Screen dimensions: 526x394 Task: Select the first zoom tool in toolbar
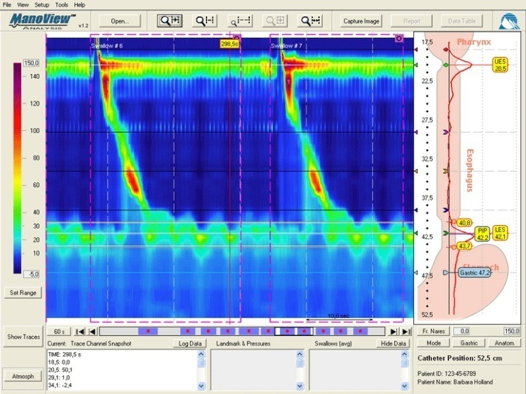tap(170, 21)
